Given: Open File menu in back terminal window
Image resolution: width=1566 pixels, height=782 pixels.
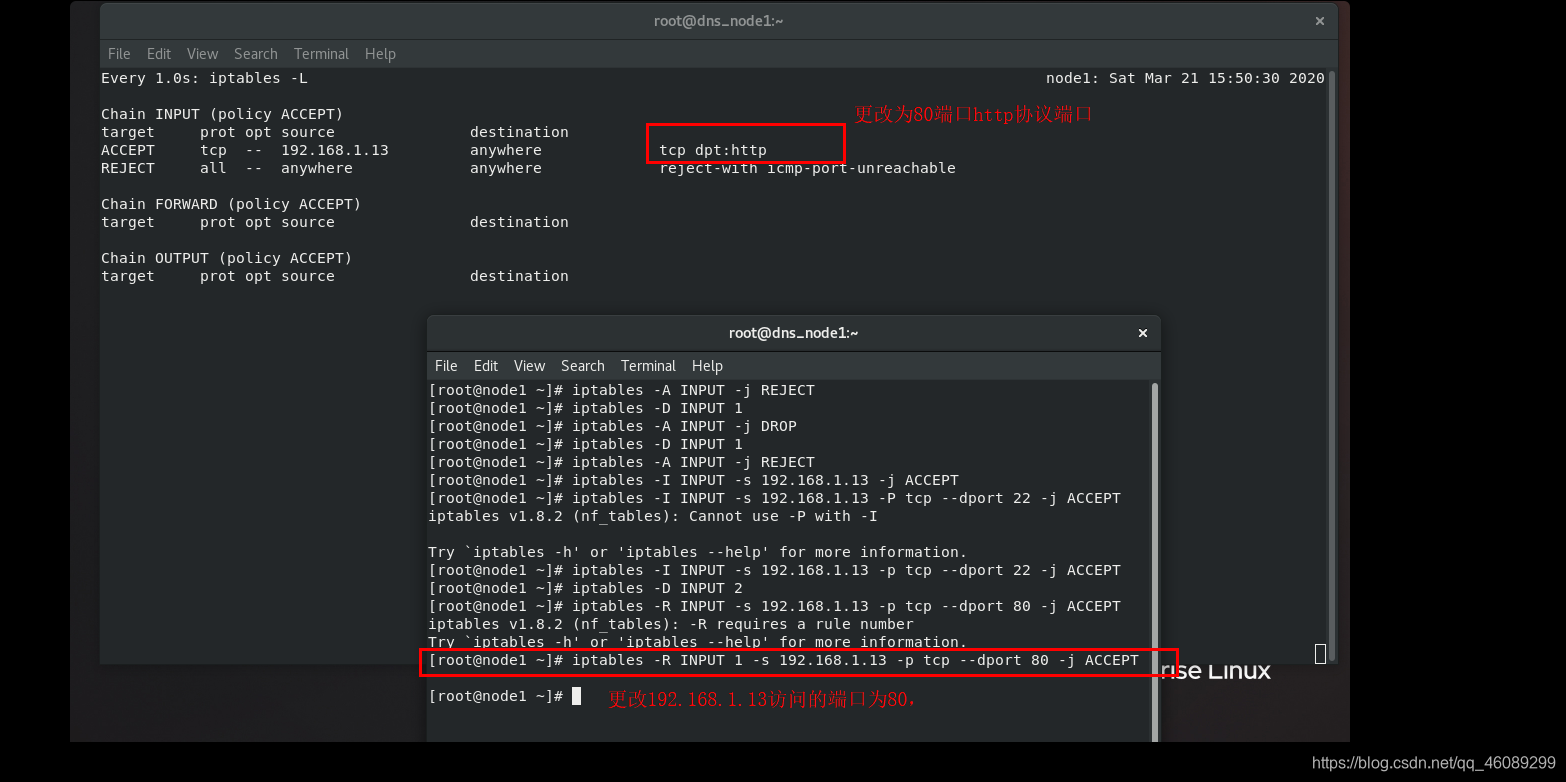Looking at the screenshot, I should coord(119,54).
